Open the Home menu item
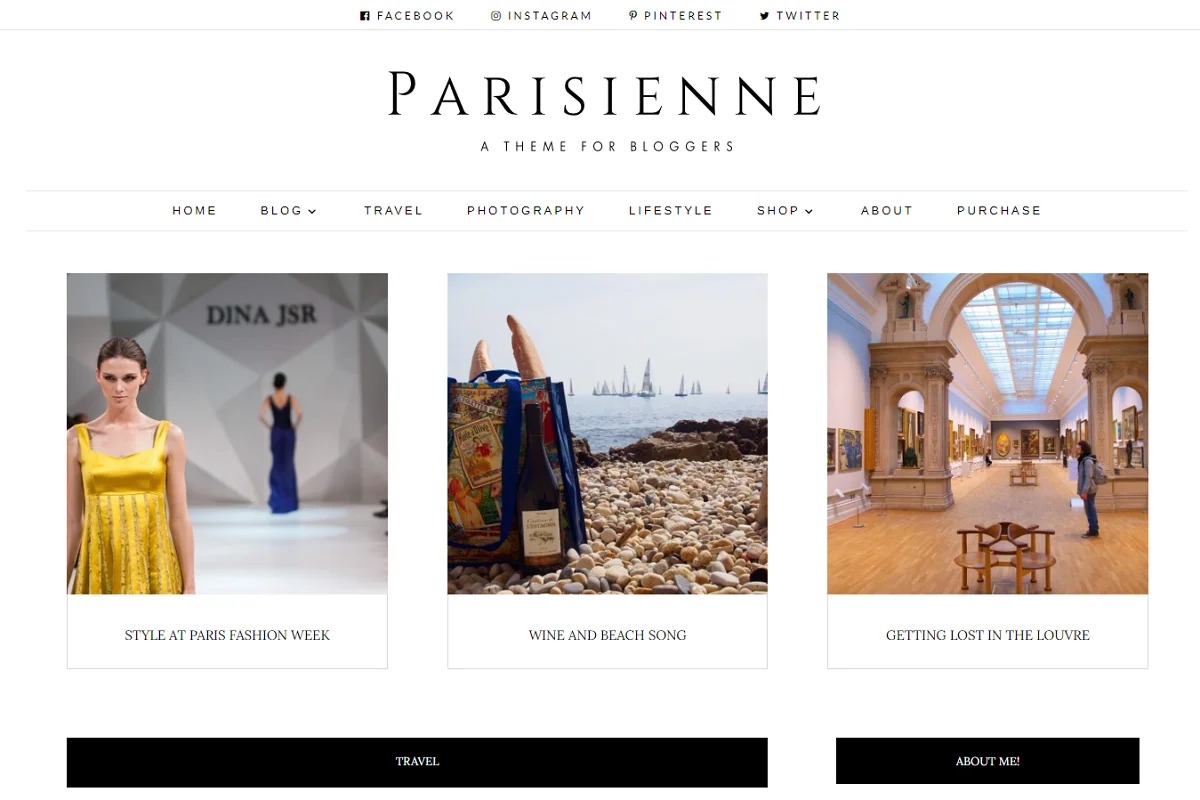This screenshot has width=1200, height=800. [195, 211]
